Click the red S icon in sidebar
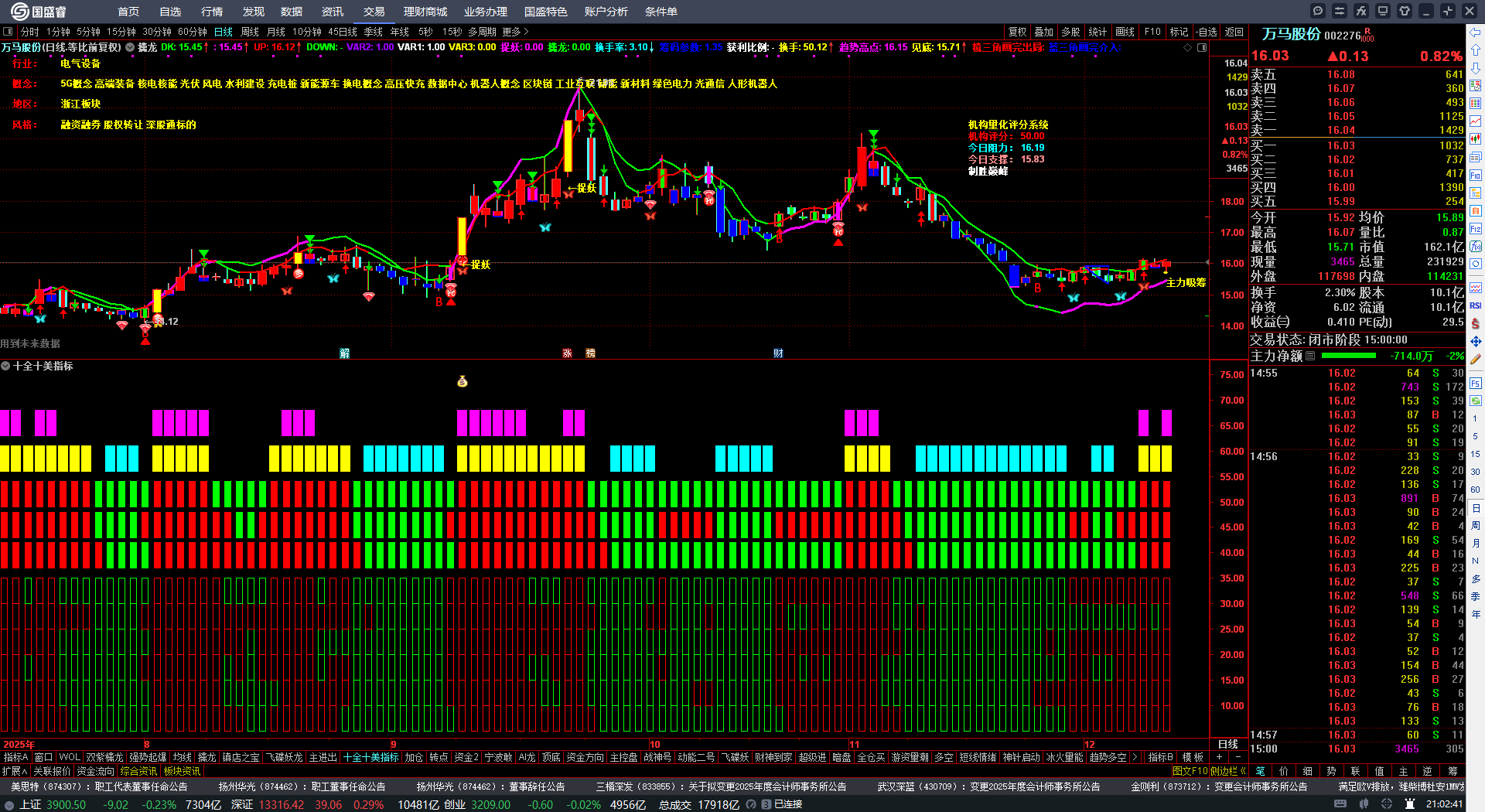This screenshot has height=812, width=1485. (1476, 323)
